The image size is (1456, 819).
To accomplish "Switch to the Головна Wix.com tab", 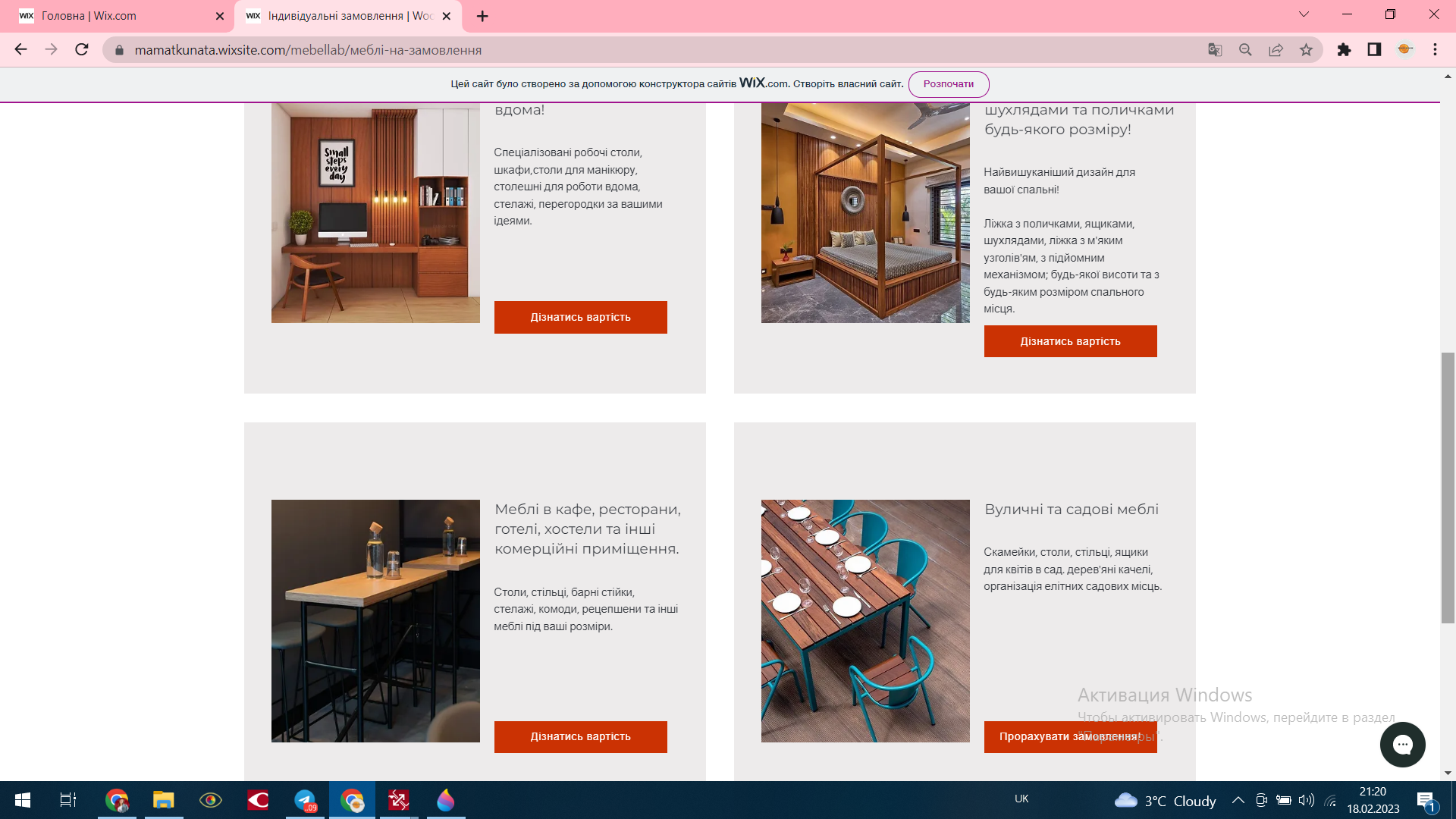I will (118, 16).
